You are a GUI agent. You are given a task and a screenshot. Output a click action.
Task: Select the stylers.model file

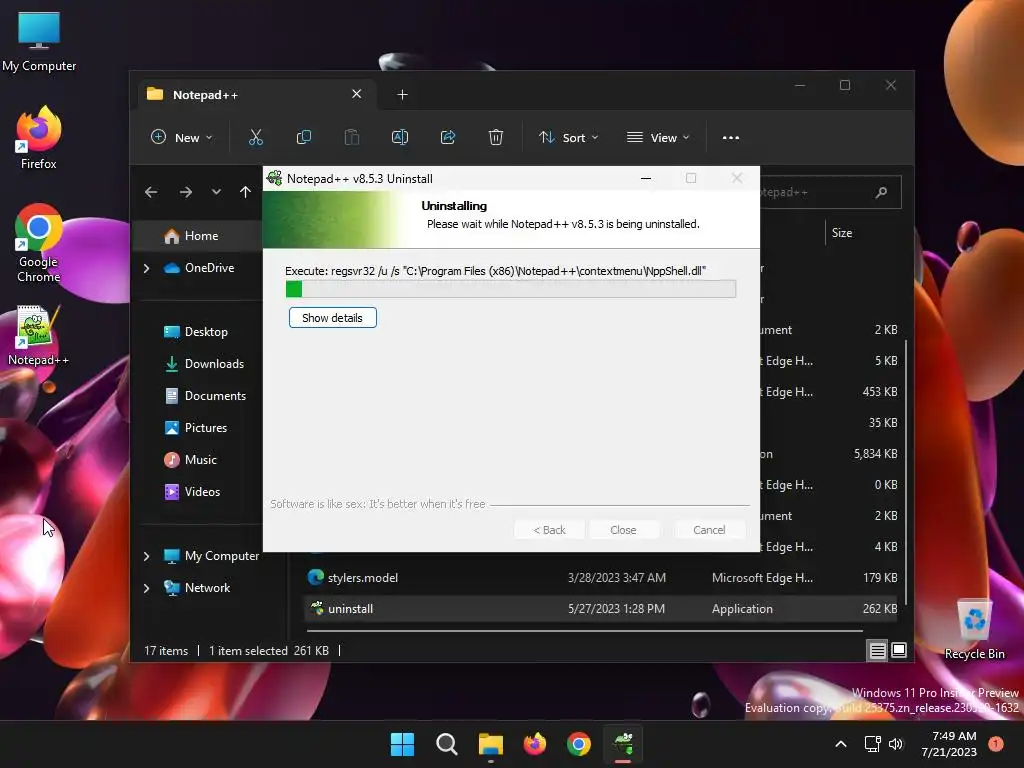pos(601,578)
